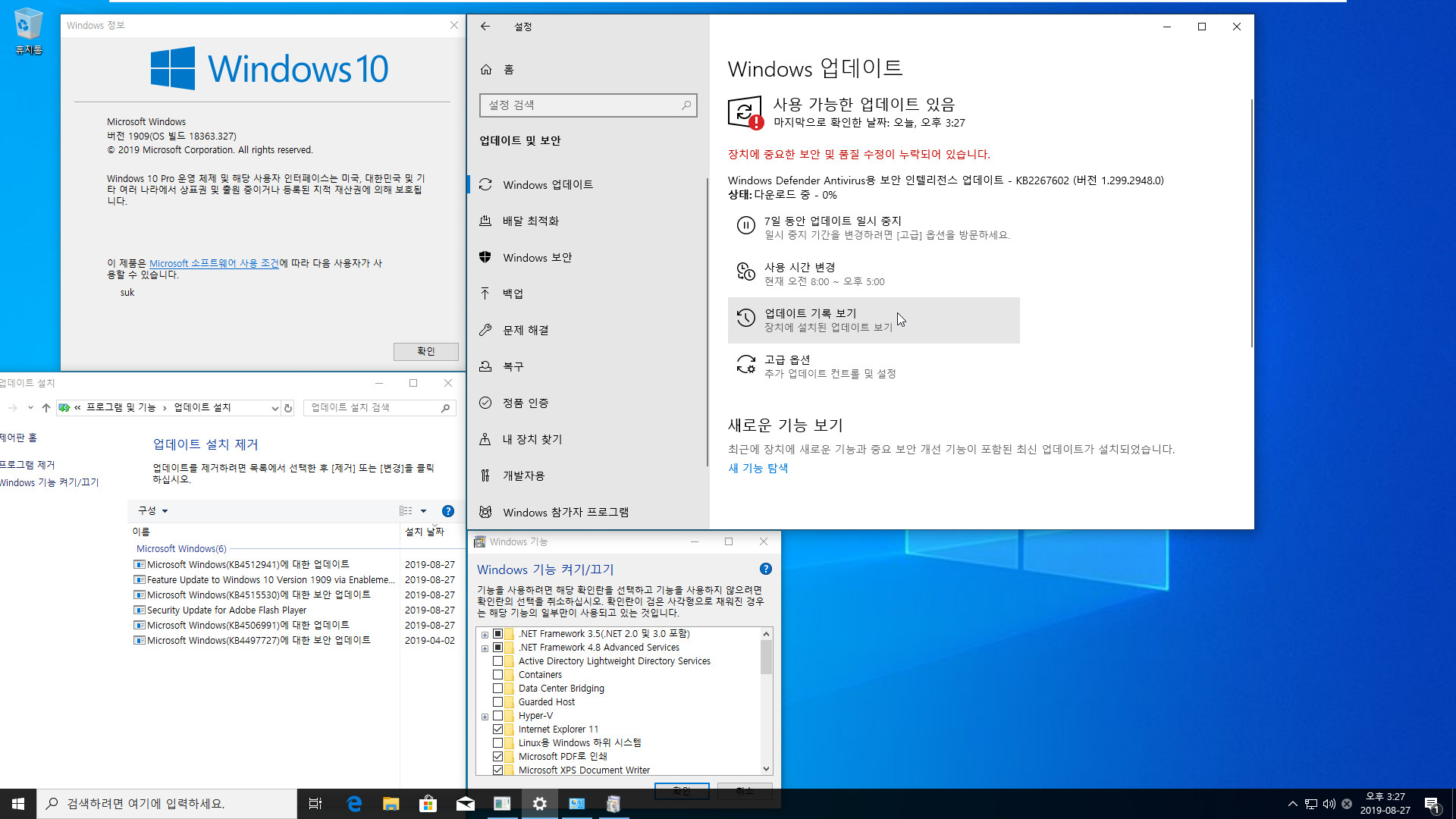The height and width of the screenshot is (819, 1456).
Task: Click the help icon in Installed Updates window
Action: click(448, 511)
